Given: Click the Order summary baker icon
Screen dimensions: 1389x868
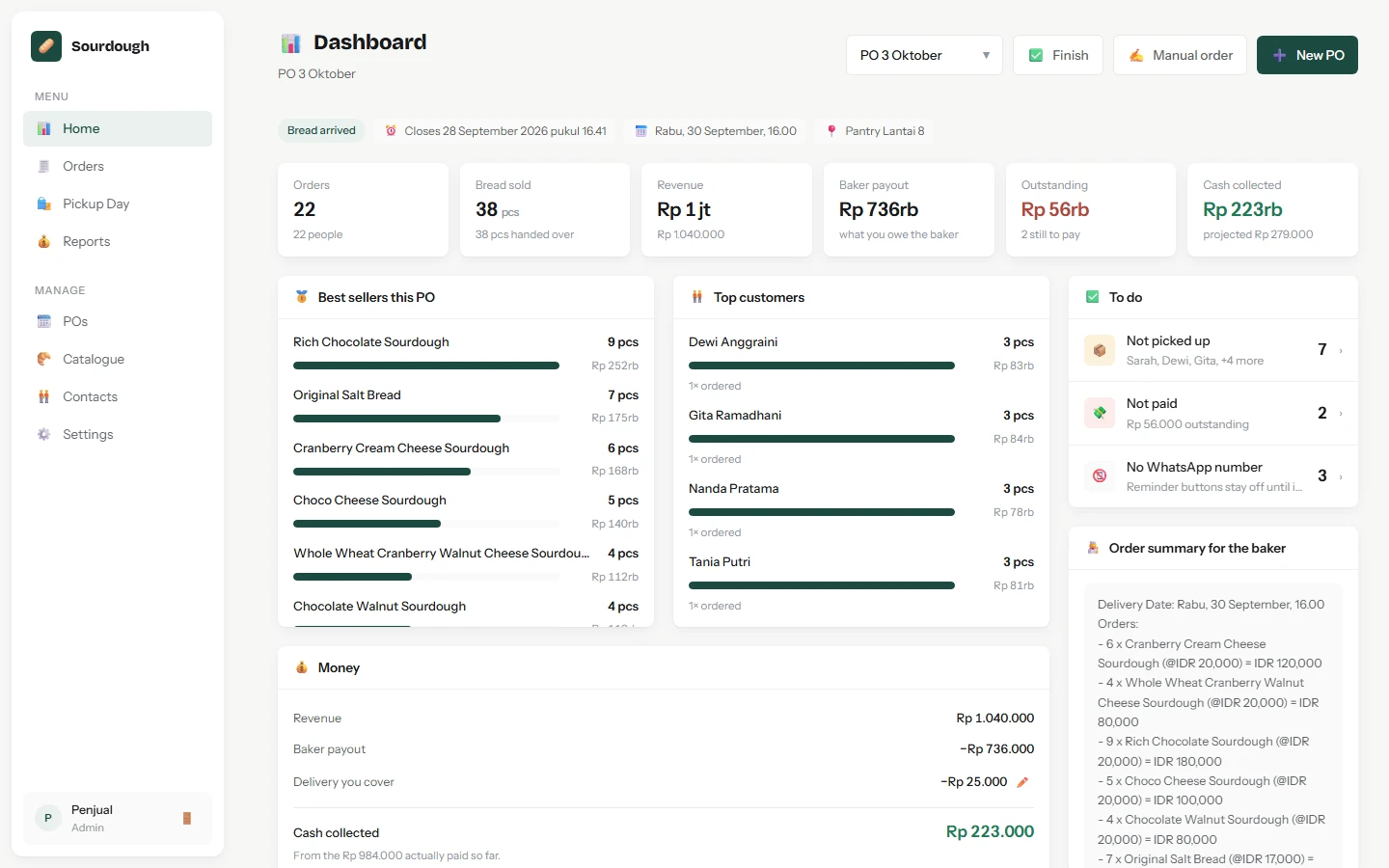Looking at the screenshot, I should tap(1093, 548).
